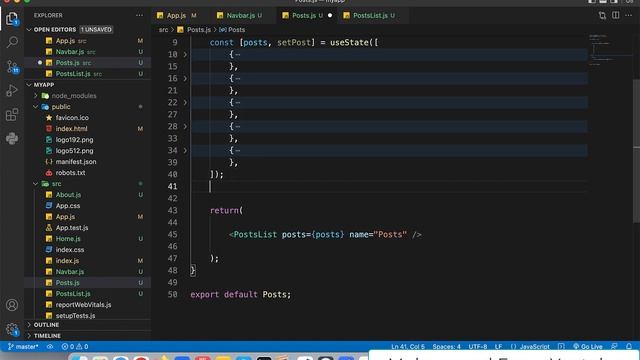The width and height of the screenshot is (640, 360).
Task: Click the feedback icon in status bar
Action: click(x=614, y=347)
